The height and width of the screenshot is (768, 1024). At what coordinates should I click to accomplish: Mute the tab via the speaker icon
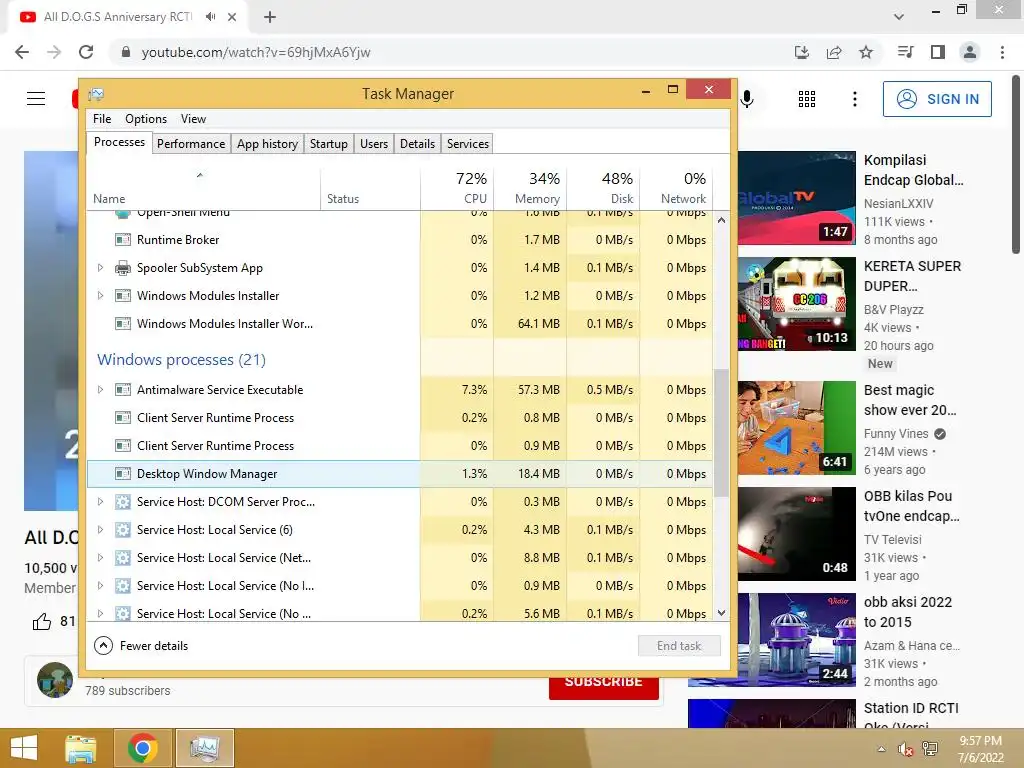click(210, 16)
